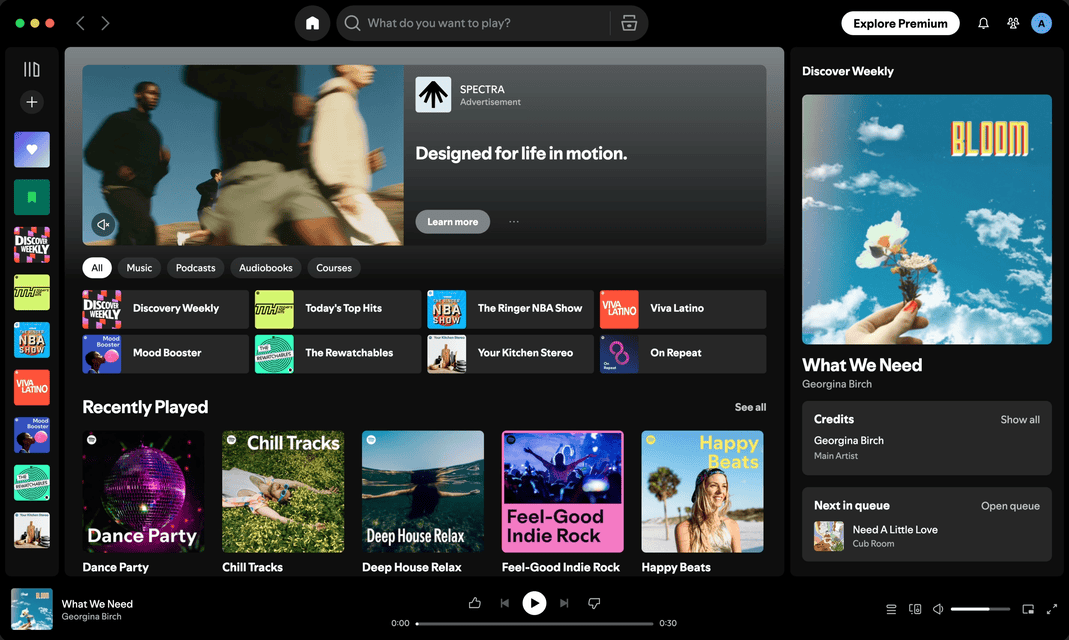Click the Learn more button
The image size is (1069, 640).
453,222
